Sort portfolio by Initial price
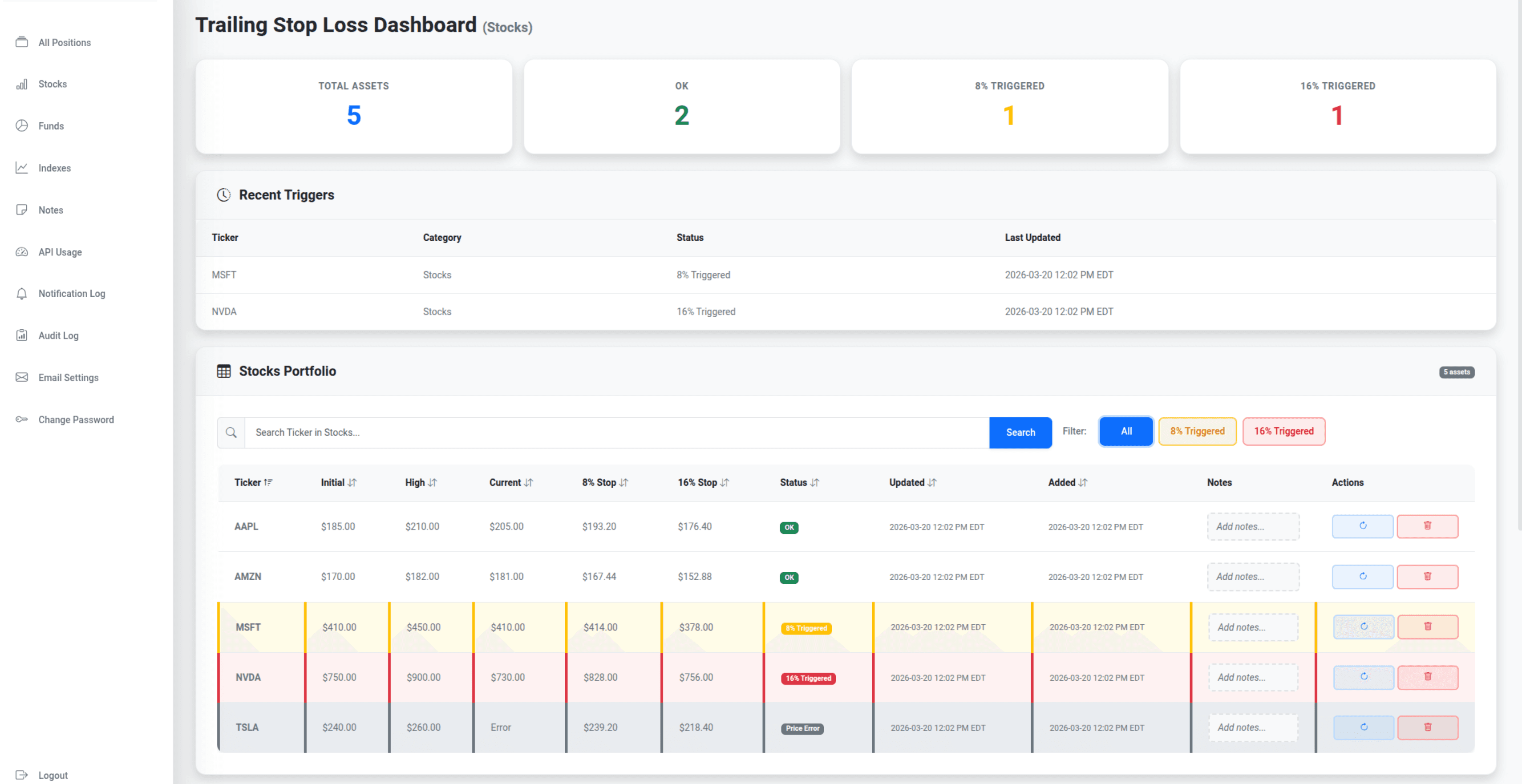Viewport: 1522px width, 784px height. (x=337, y=482)
